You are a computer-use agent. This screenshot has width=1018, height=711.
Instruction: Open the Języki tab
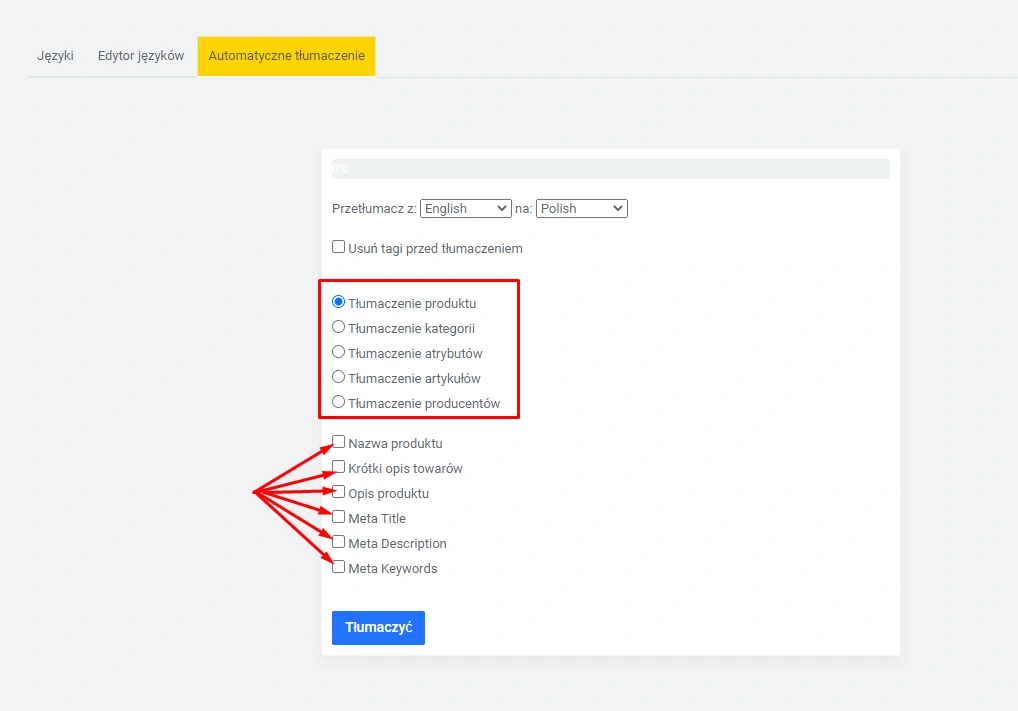coord(55,56)
